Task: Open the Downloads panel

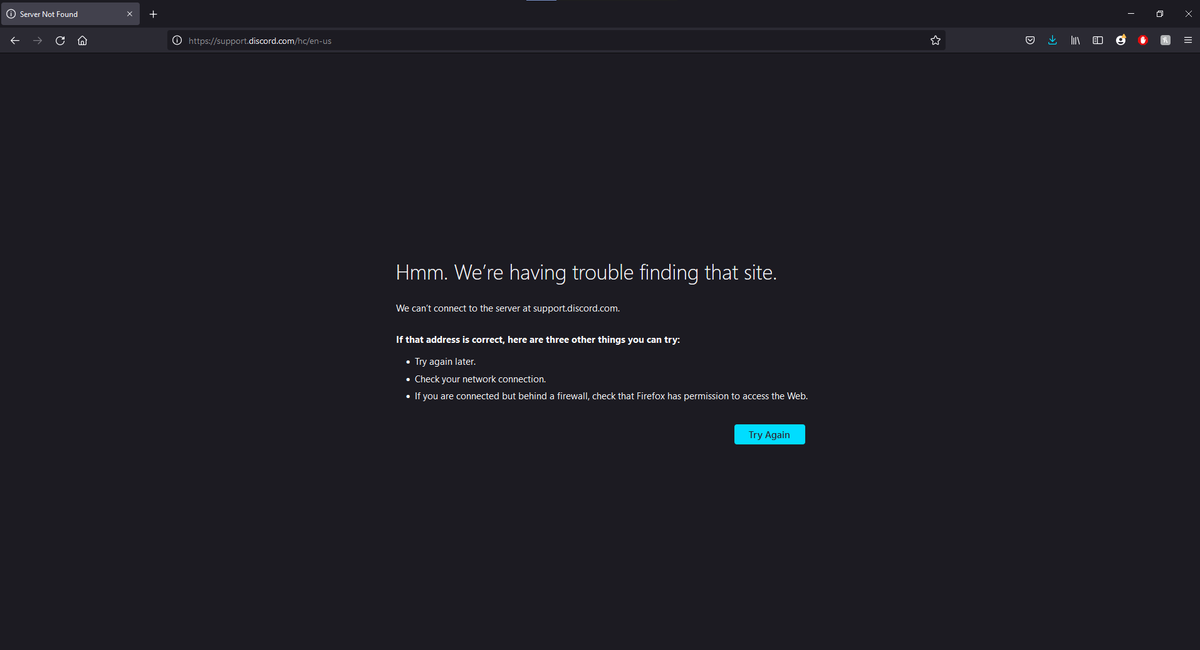Action: (1052, 41)
